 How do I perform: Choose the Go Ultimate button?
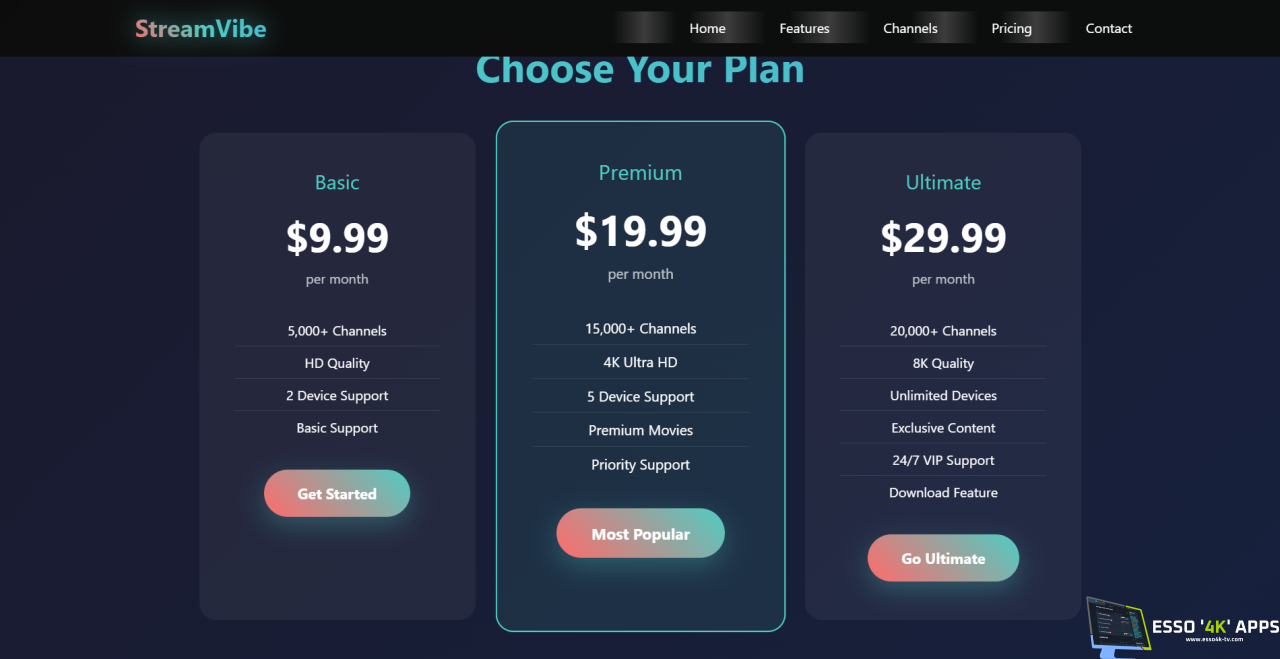click(x=943, y=558)
